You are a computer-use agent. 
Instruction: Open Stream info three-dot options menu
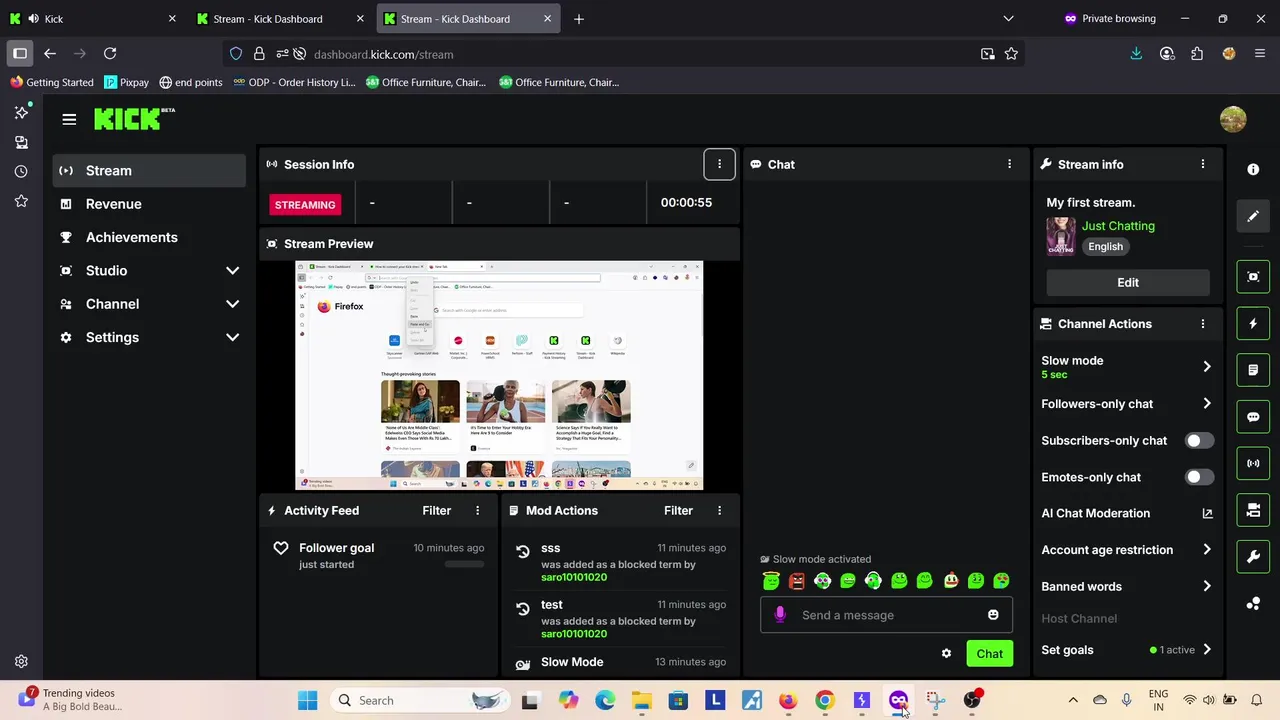(x=1203, y=164)
